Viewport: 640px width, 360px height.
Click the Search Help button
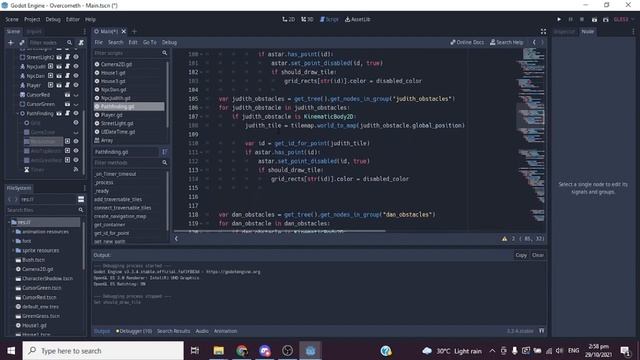pos(507,42)
